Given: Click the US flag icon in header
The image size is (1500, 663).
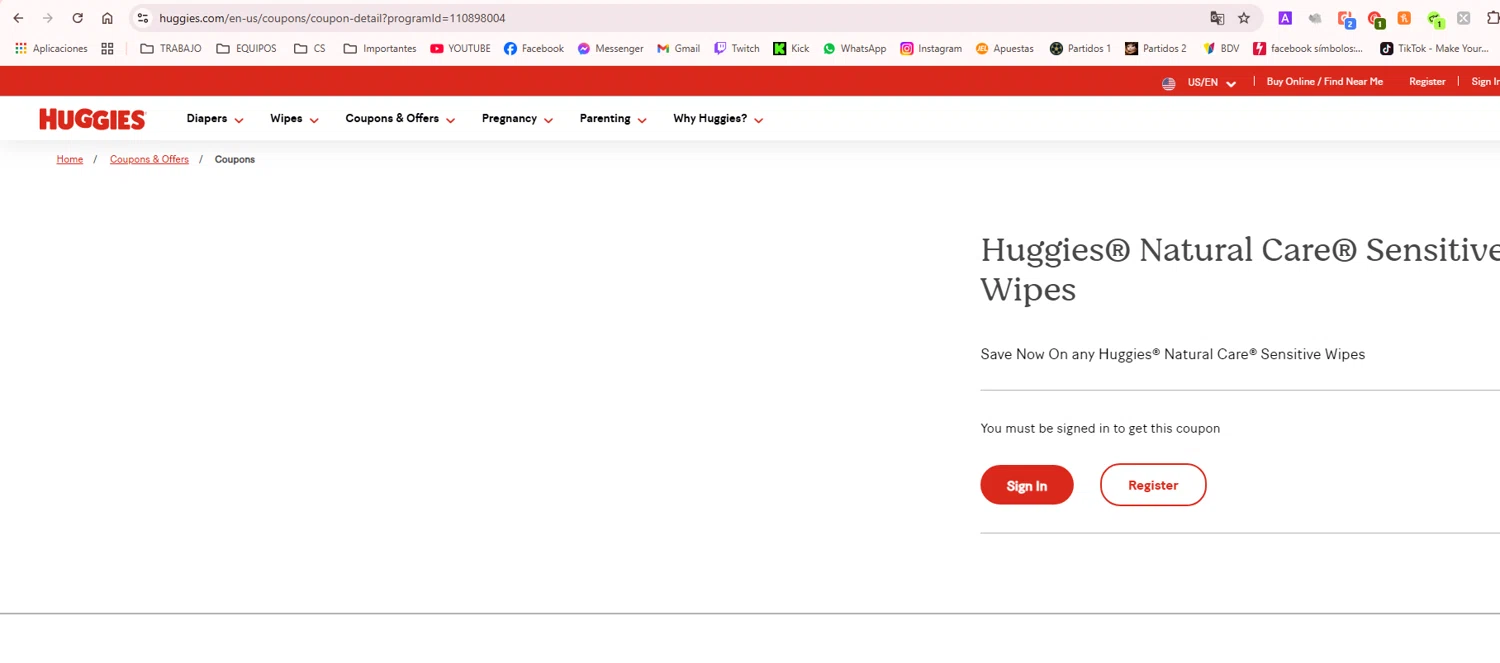Looking at the screenshot, I should pyautogui.click(x=1168, y=83).
